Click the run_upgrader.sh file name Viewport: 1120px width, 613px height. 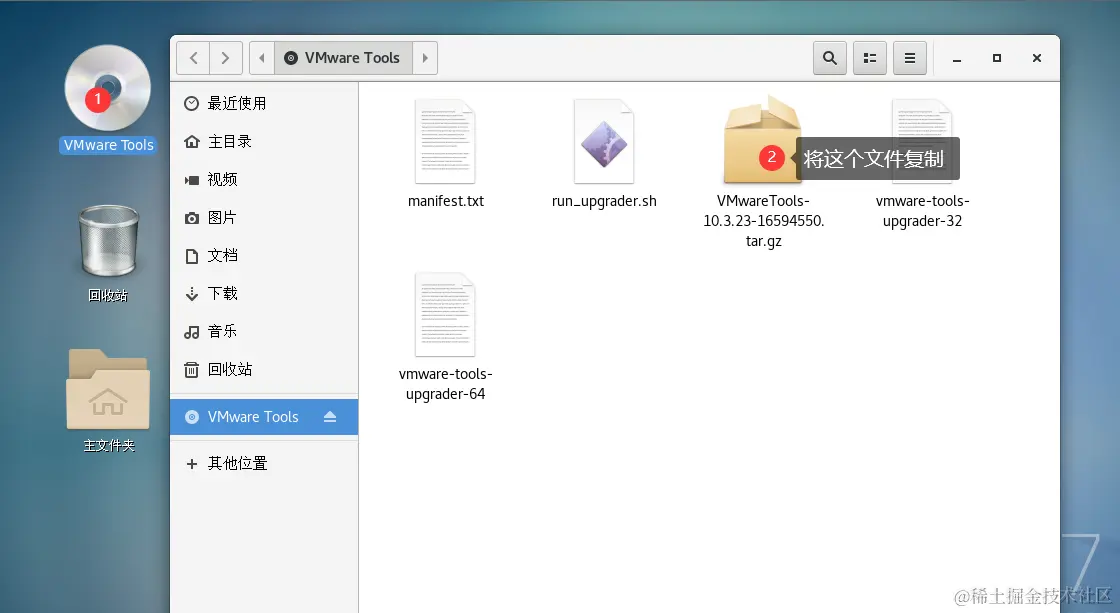[604, 201]
